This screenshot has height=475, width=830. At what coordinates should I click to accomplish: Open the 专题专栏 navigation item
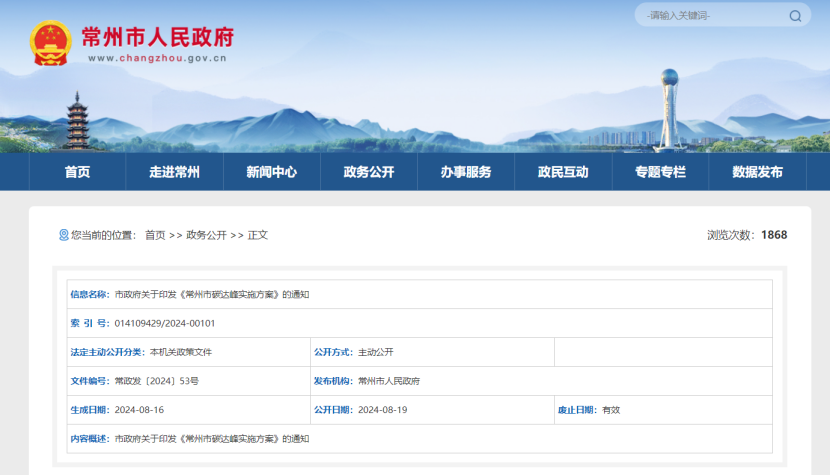coord(660,172)
